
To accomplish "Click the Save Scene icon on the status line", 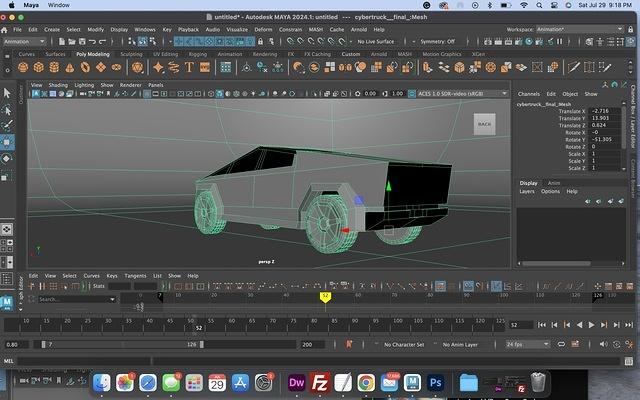I will coord(82,41).
